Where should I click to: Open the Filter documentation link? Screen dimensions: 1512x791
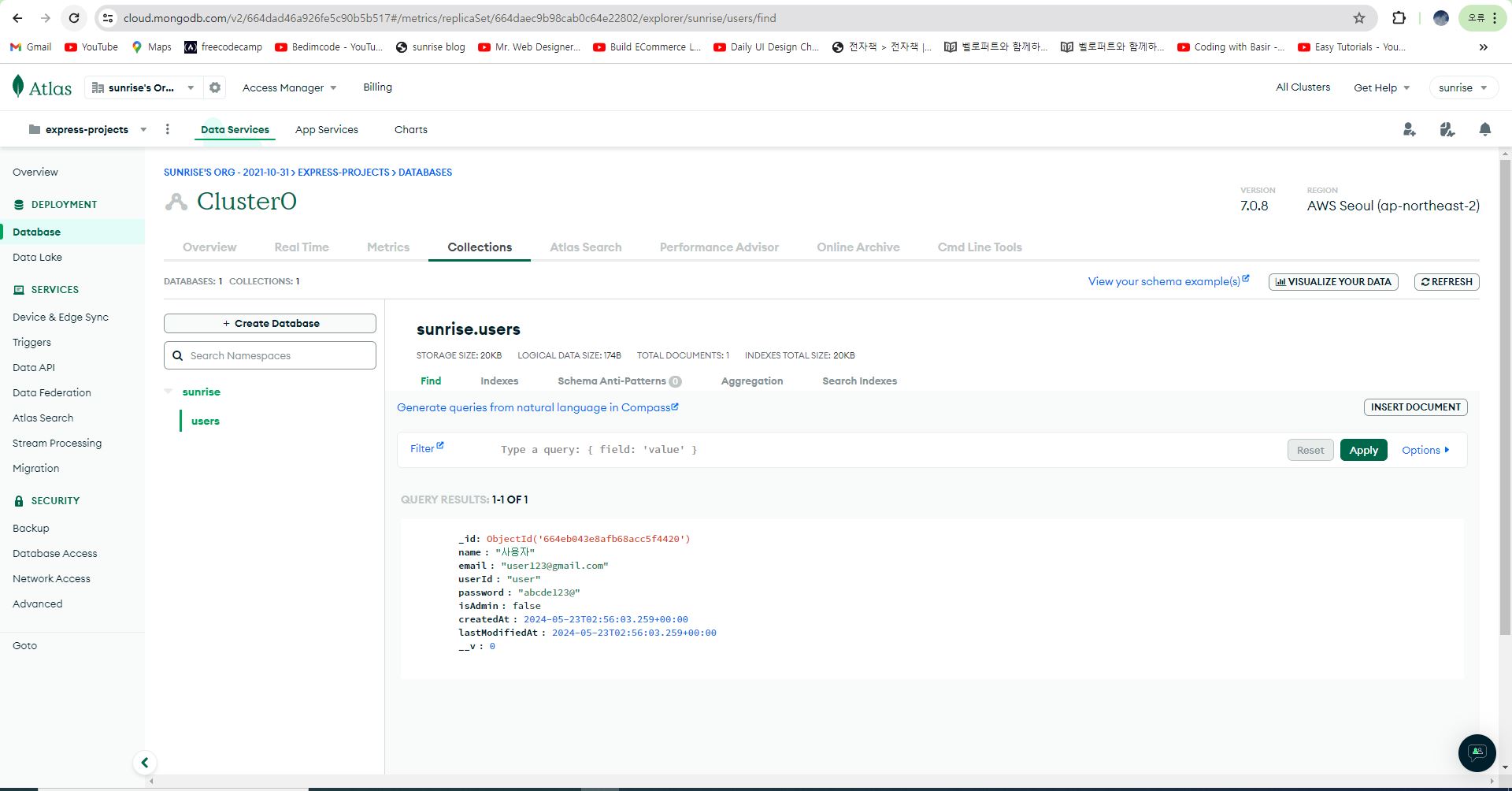click(427, 448)
